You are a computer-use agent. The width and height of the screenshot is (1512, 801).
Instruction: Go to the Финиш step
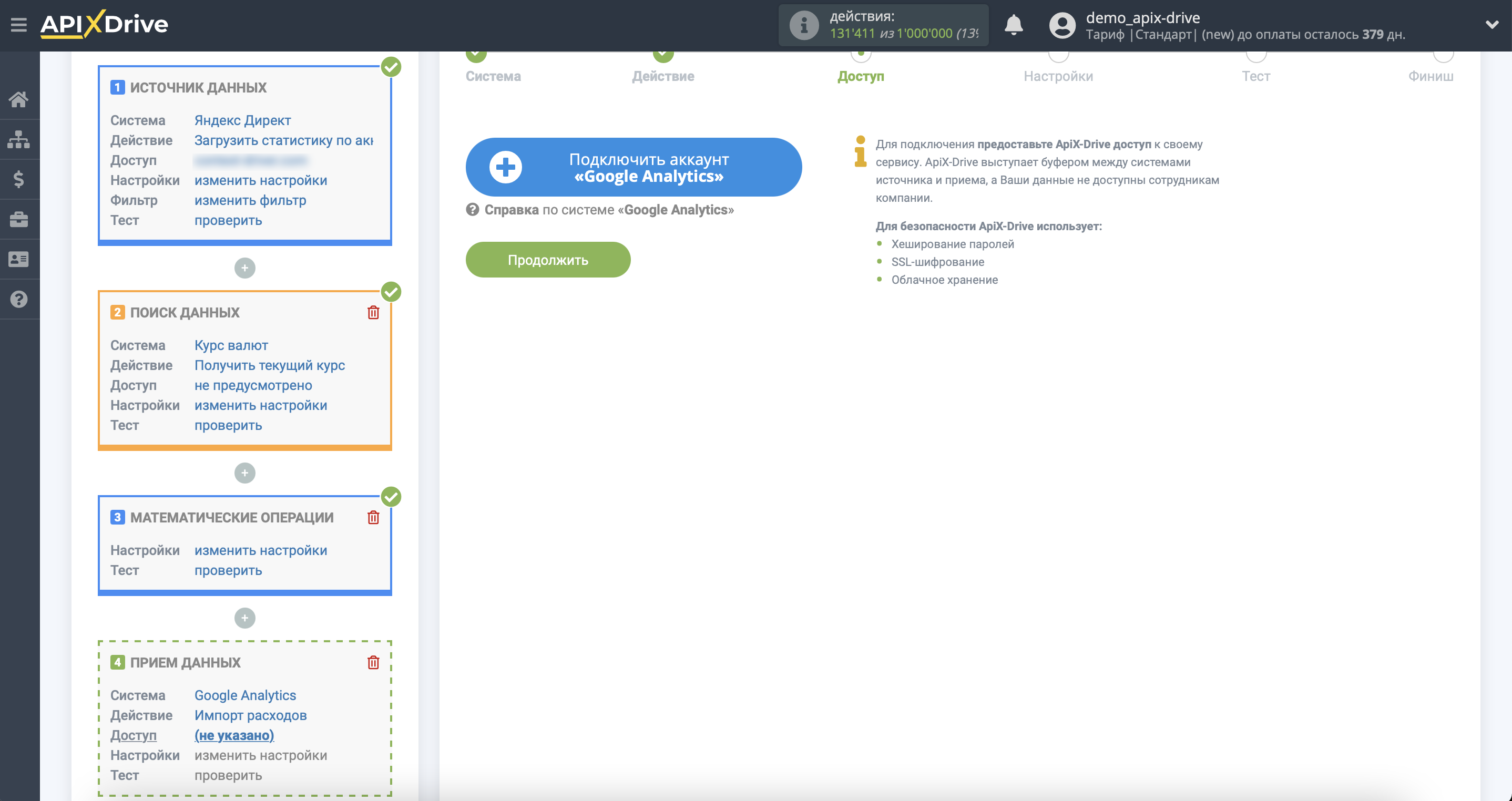[x=1431, y=76]
